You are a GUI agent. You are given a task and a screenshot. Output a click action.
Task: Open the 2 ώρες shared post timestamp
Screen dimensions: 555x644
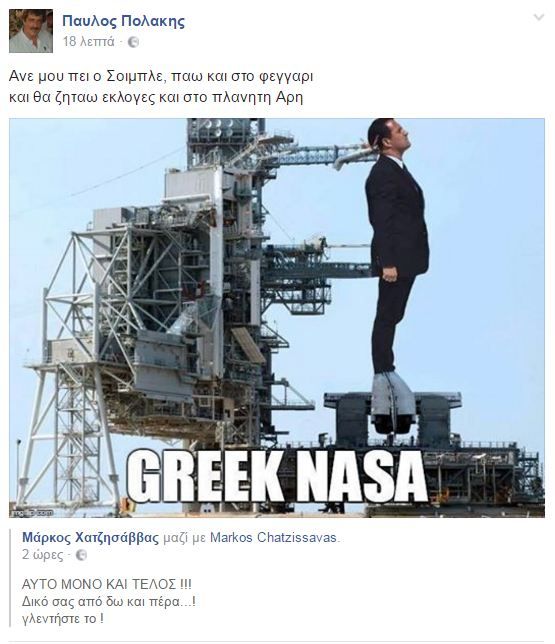43,555
